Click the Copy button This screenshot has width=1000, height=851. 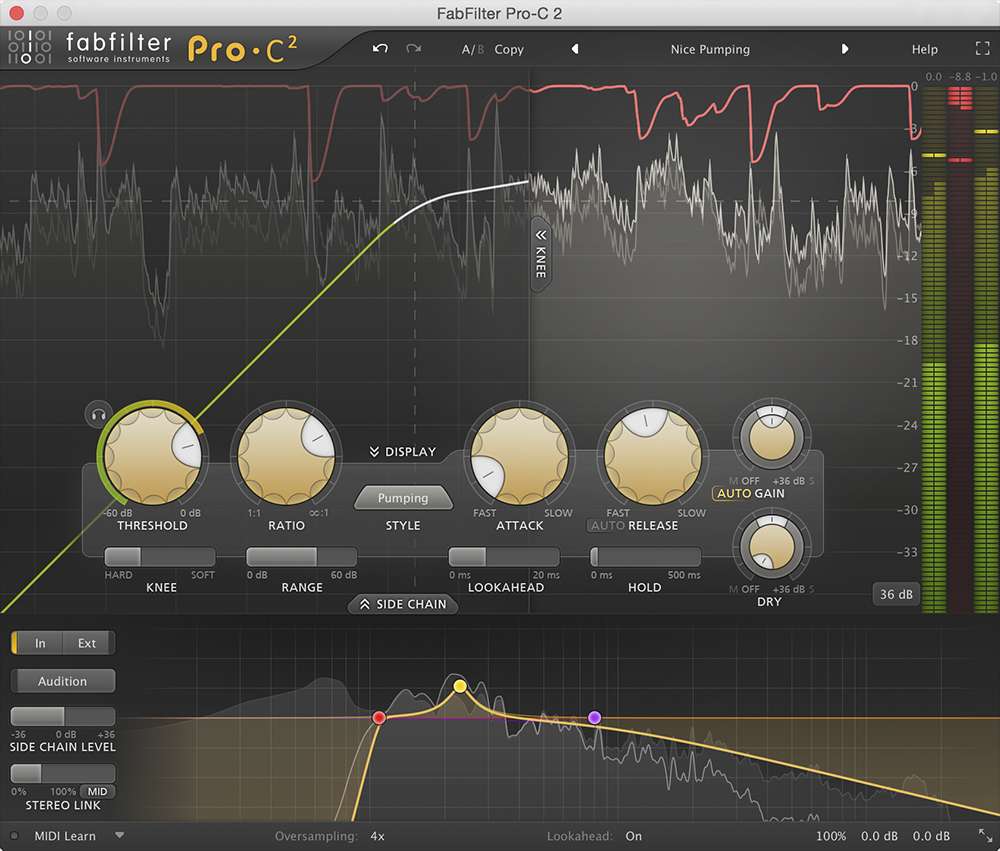coord(509,49)
